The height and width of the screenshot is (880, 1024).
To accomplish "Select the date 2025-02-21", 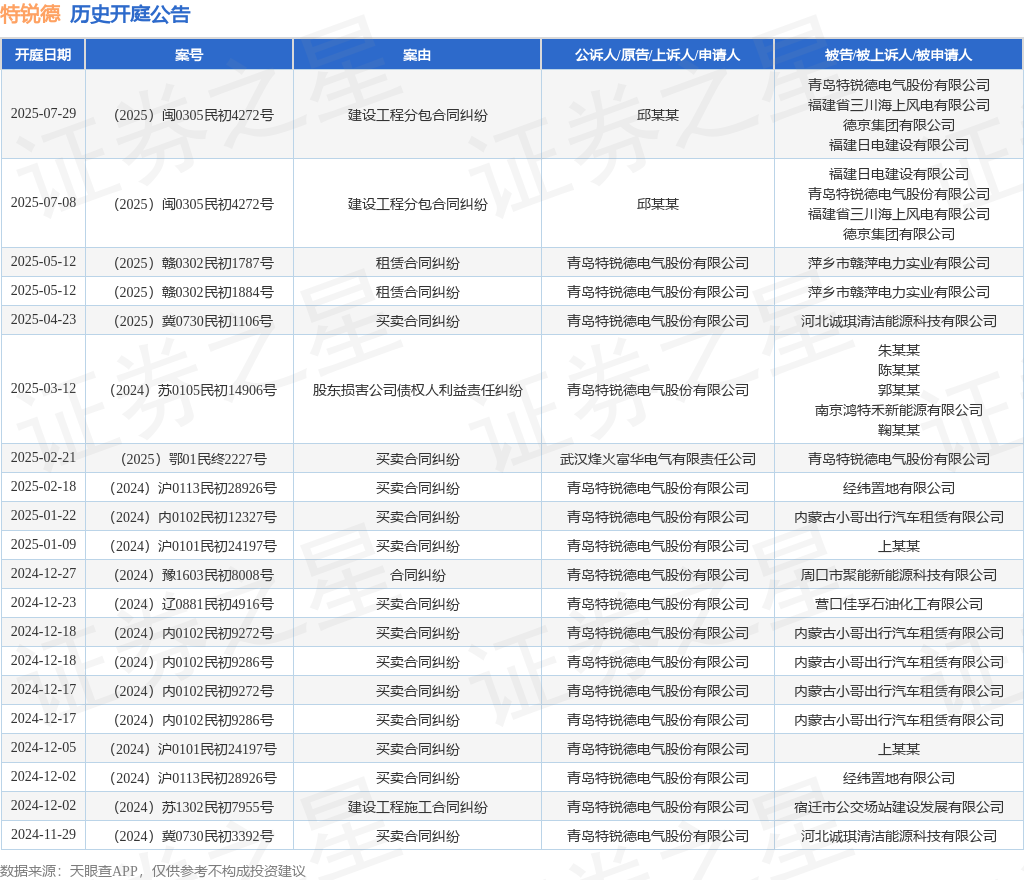I will tap(43, 458).
